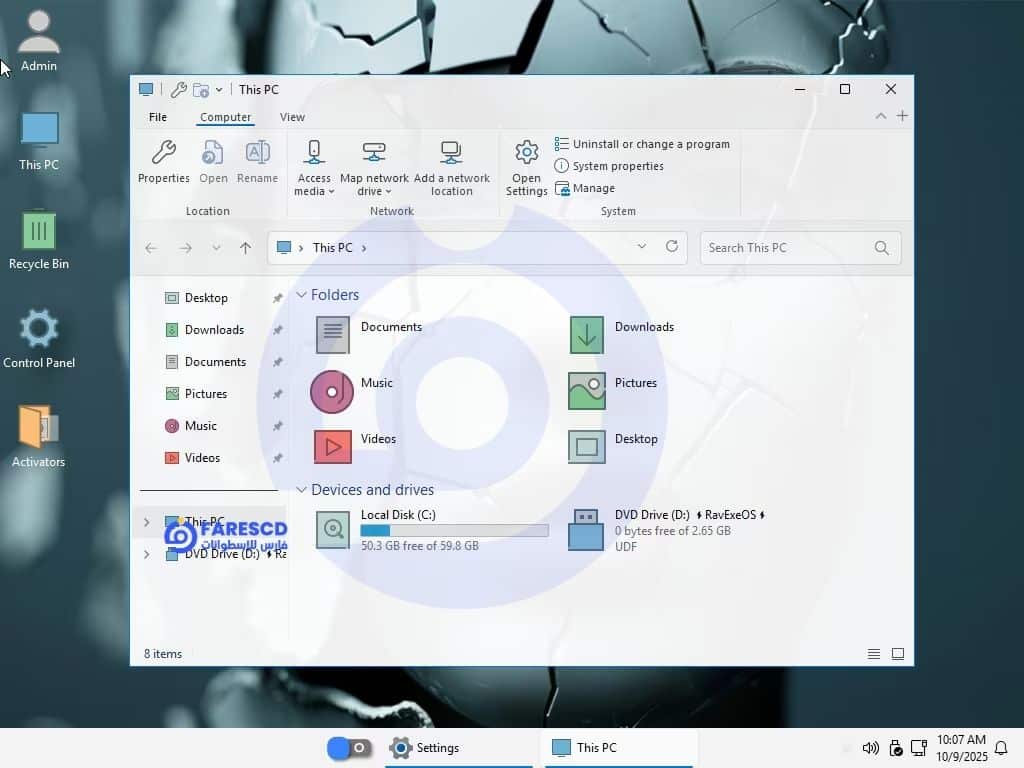
Task: Click Add a network location icon
Action: (451, 153)
